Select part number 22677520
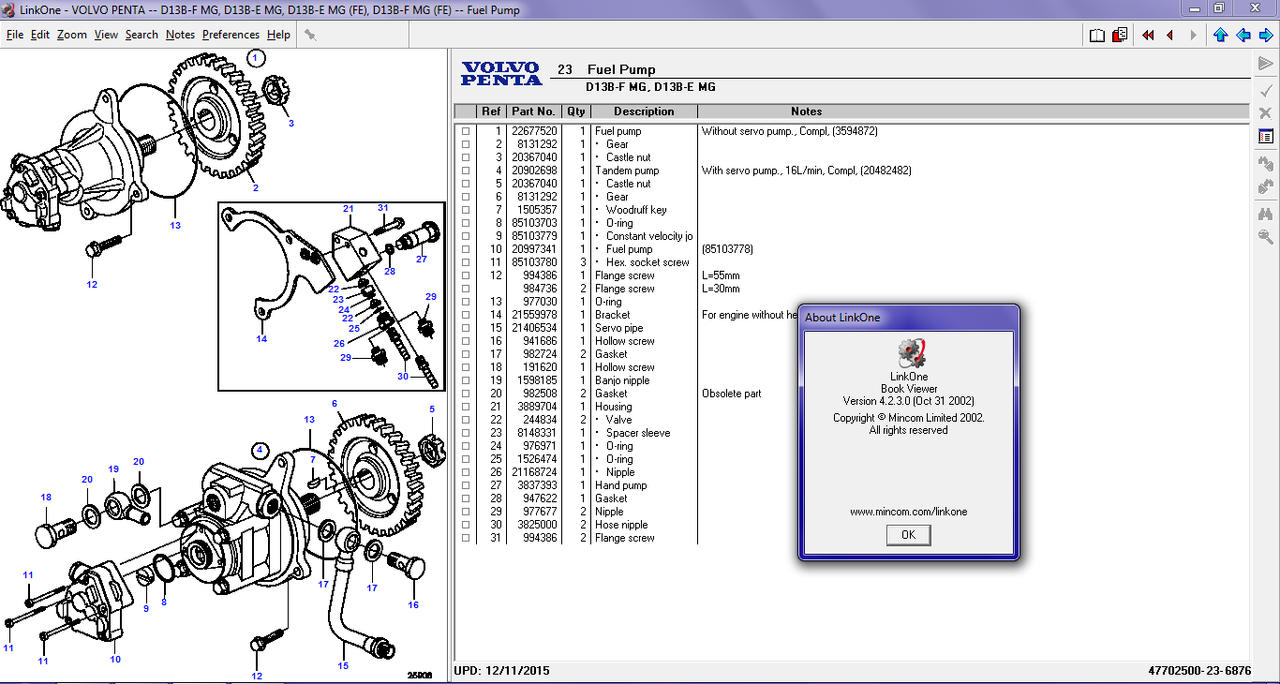Image resolution: width=1280 pixels, height=684 pixels. tap(534, 131)
